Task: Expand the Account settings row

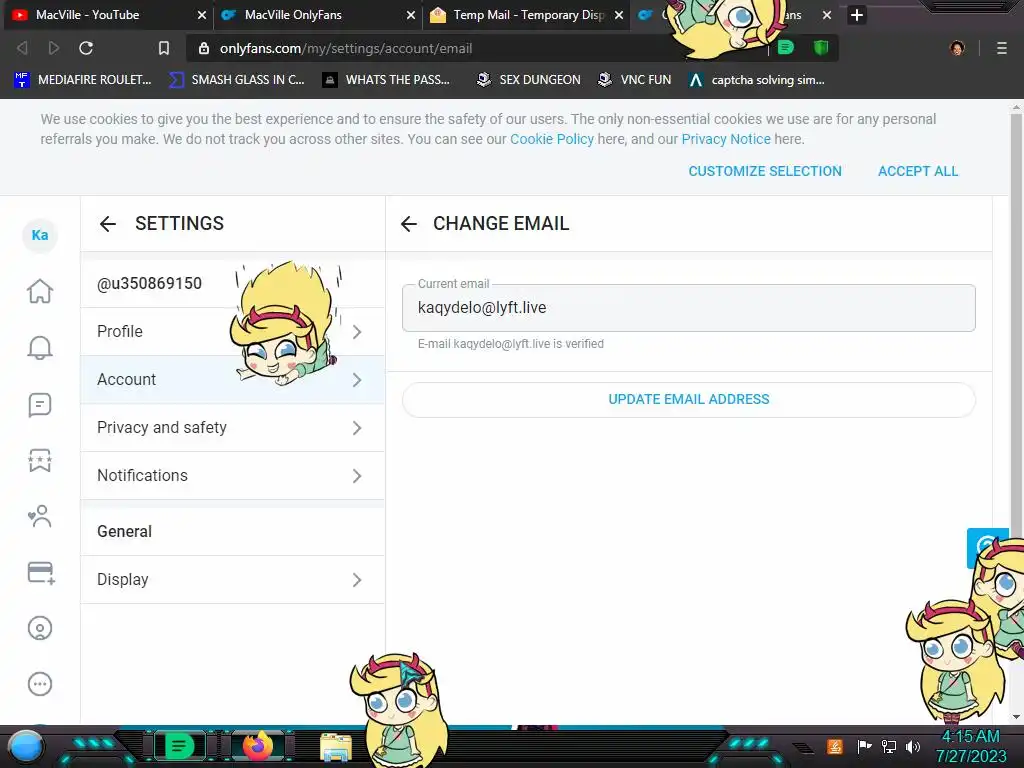Action: pyautogui.click(x=232, y=379)
